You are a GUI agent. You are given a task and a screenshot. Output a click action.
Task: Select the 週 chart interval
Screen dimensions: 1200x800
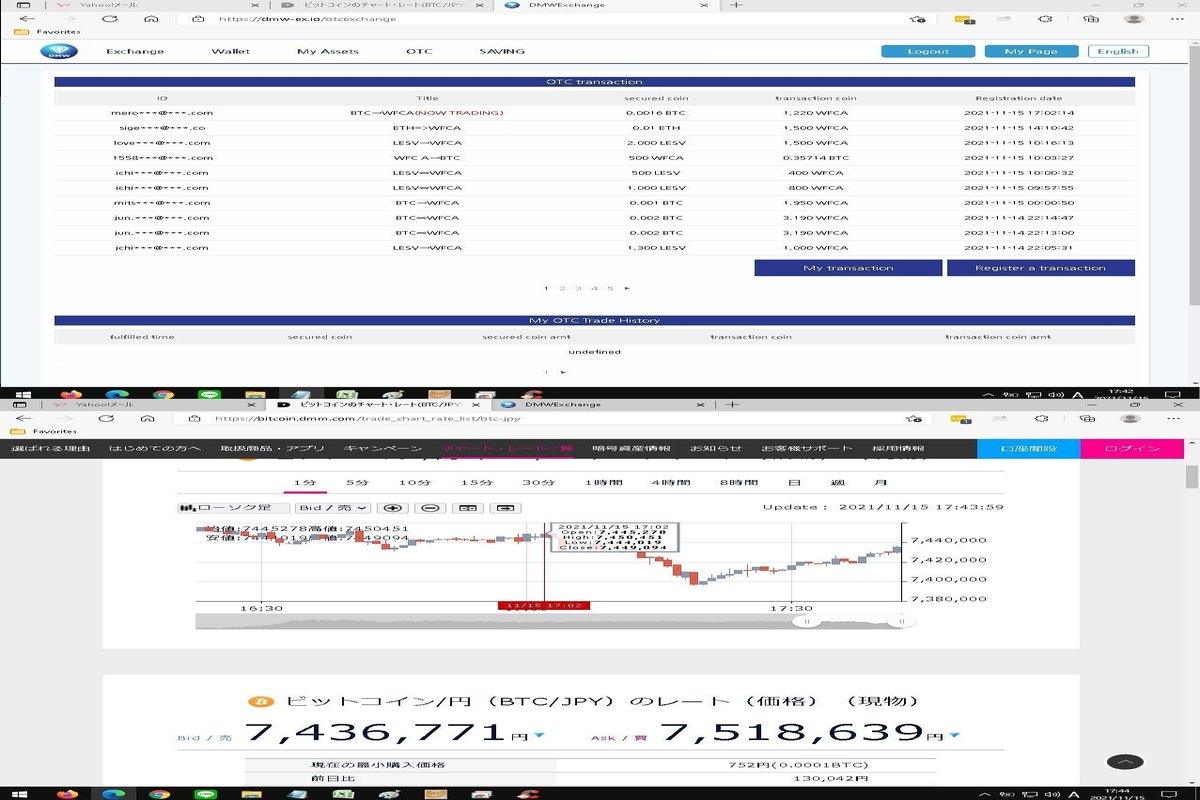[x=836, y=482]
